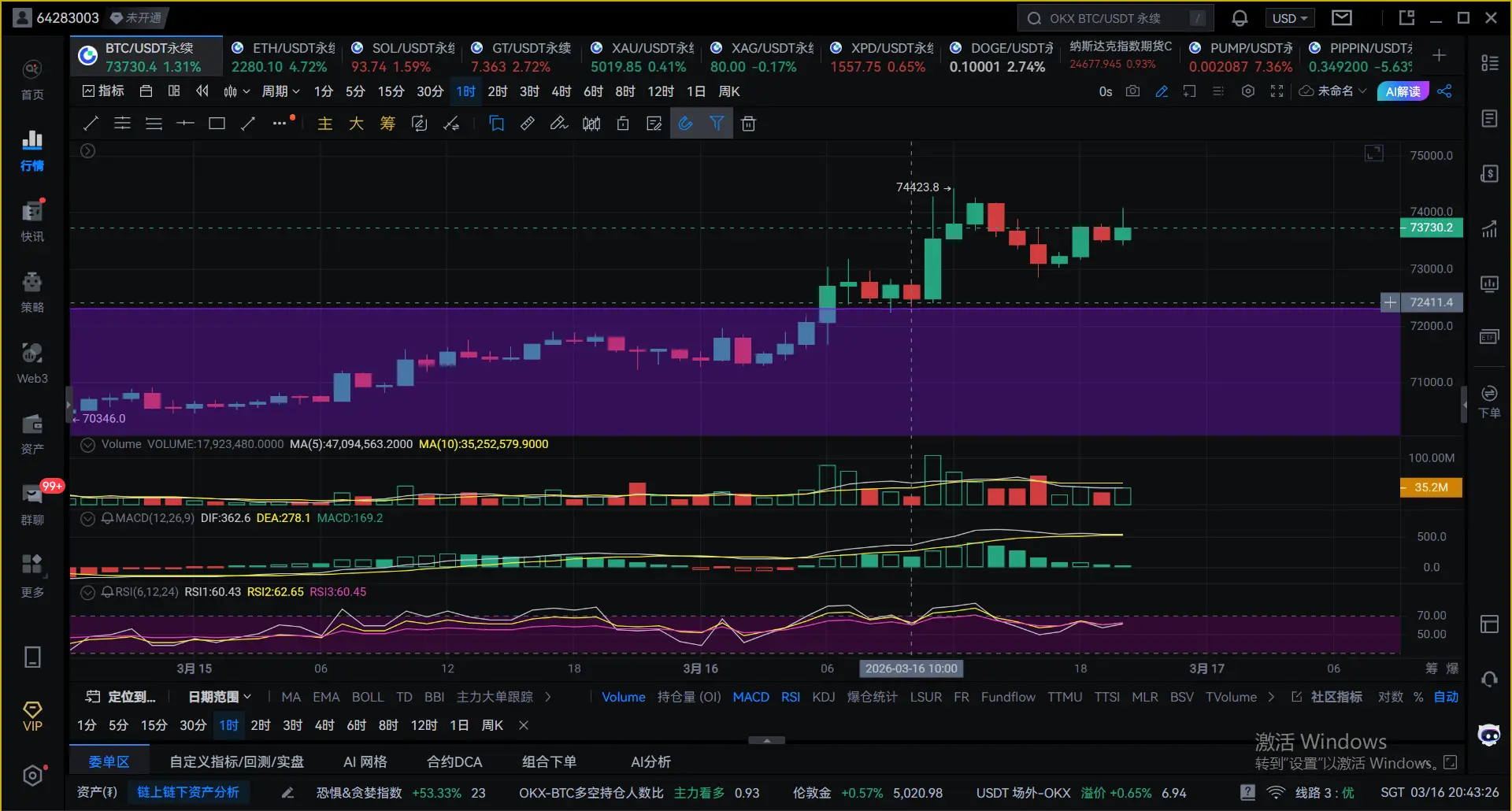
Task: Collapse the Volume pane using its circle arrow
Action: [88, 444]
